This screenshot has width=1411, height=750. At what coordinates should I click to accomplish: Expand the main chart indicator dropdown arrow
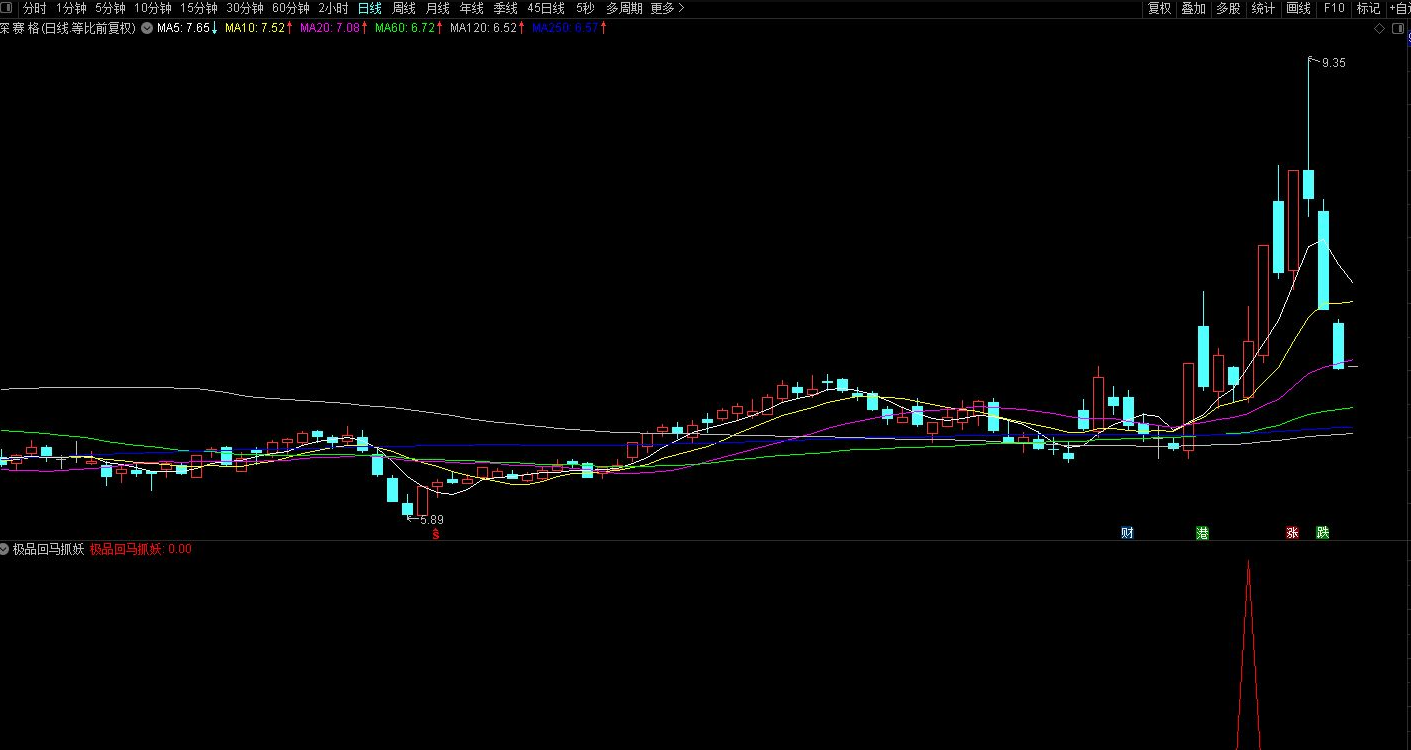coord(147,28)
